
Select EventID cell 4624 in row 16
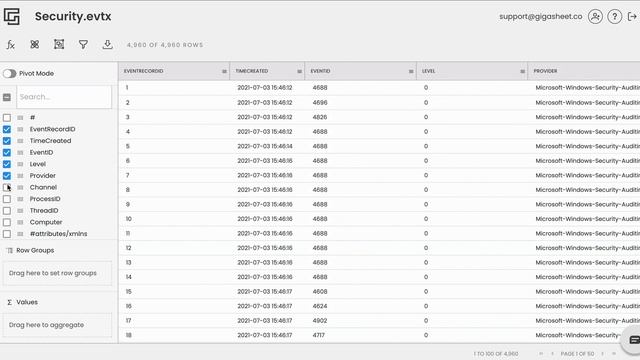coord(320,306)
